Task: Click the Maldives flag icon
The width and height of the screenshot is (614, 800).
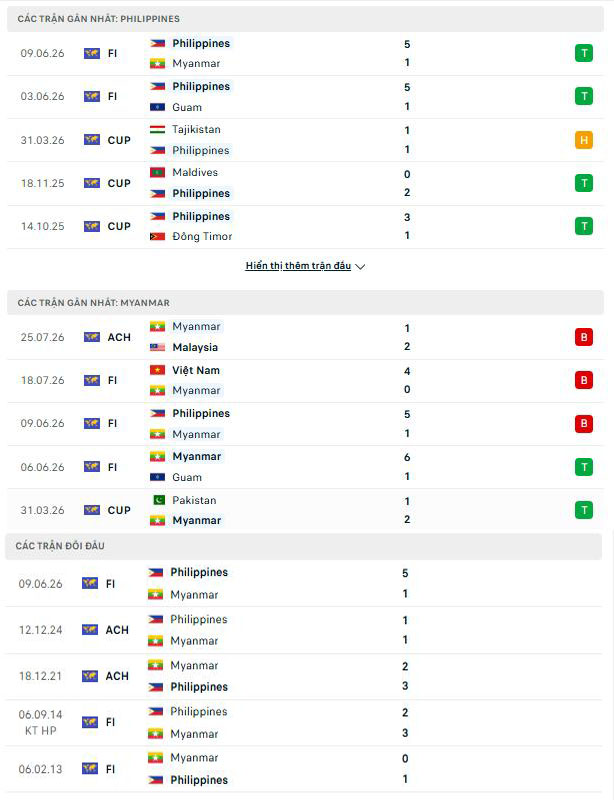Action: 157,172
